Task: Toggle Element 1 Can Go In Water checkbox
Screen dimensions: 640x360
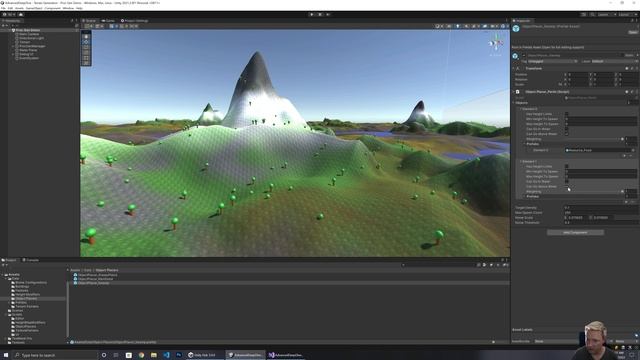Action: [x=567, y=181]
